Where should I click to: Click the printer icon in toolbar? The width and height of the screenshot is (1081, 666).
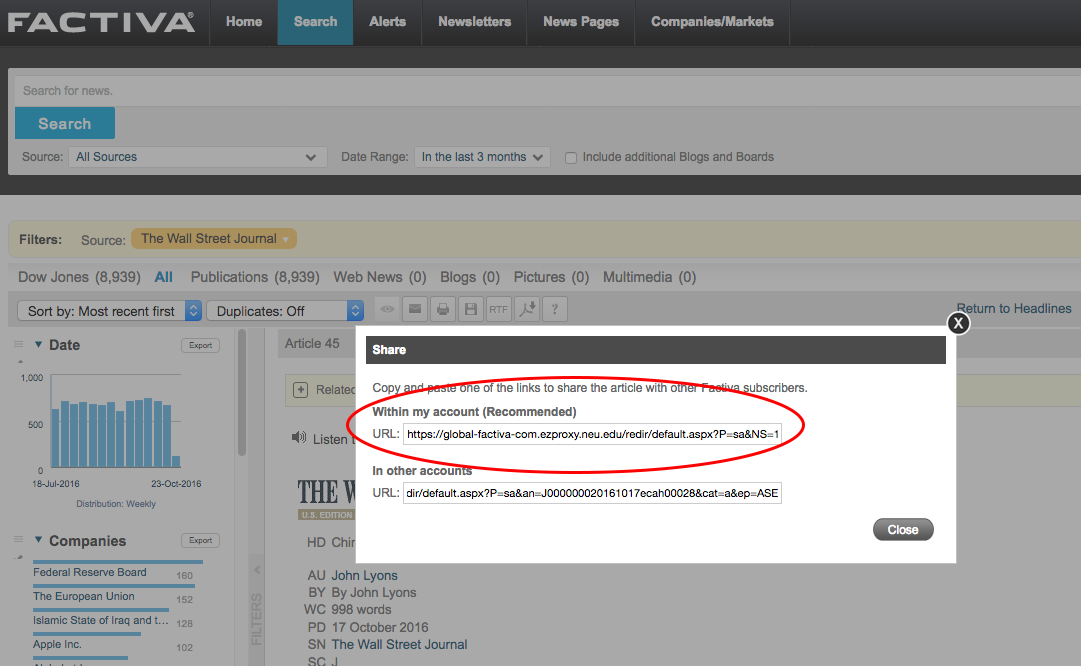[x=443, y=309]
